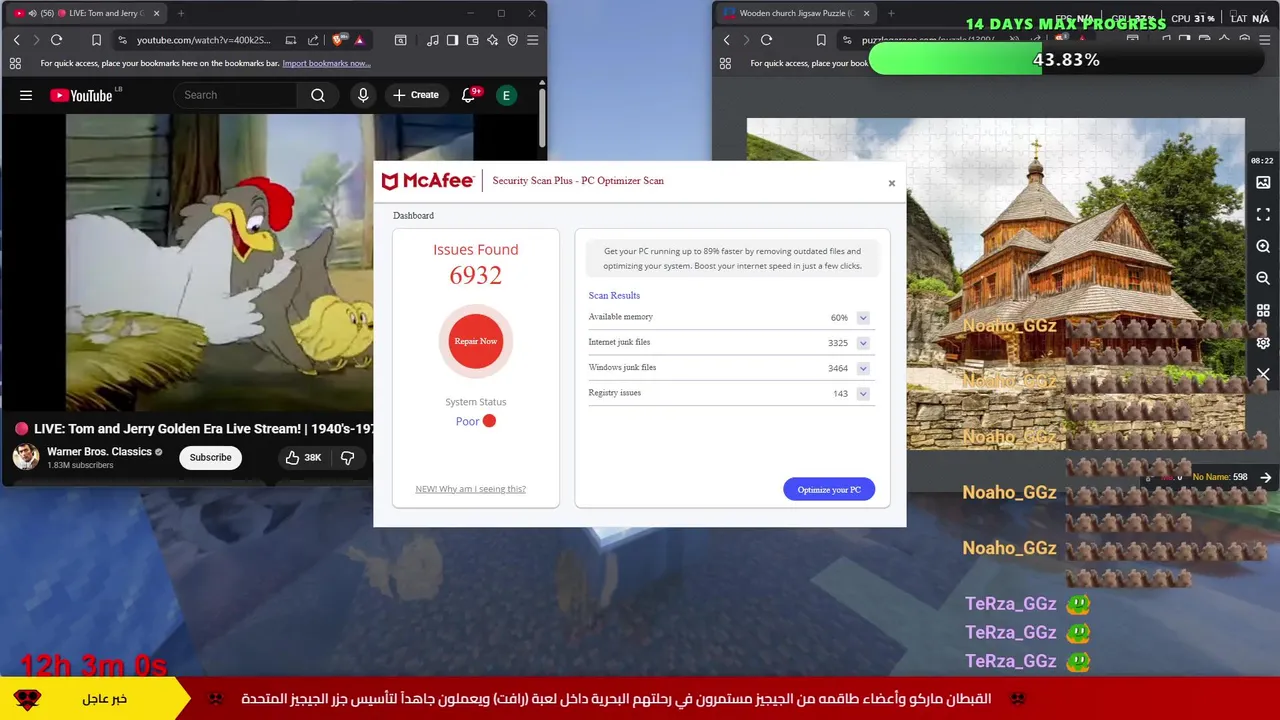Open a new tab in puzzle browser window
This screenshot has width=1280, height=720.
(891, 13)
